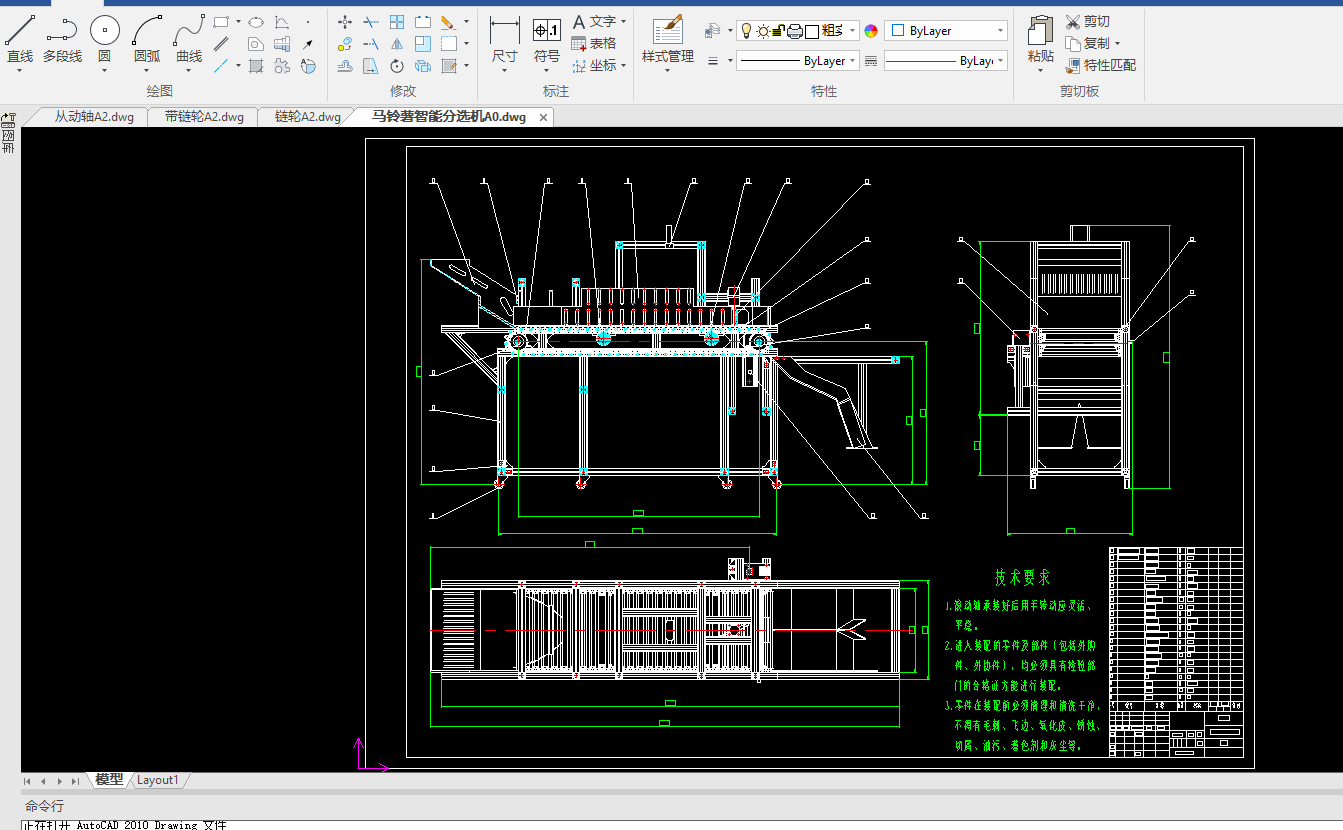Close the 马铃薯智能分选机A0.dwg tab
Image resolution: width=1343 pixels, height=830 pixels.
544,117
